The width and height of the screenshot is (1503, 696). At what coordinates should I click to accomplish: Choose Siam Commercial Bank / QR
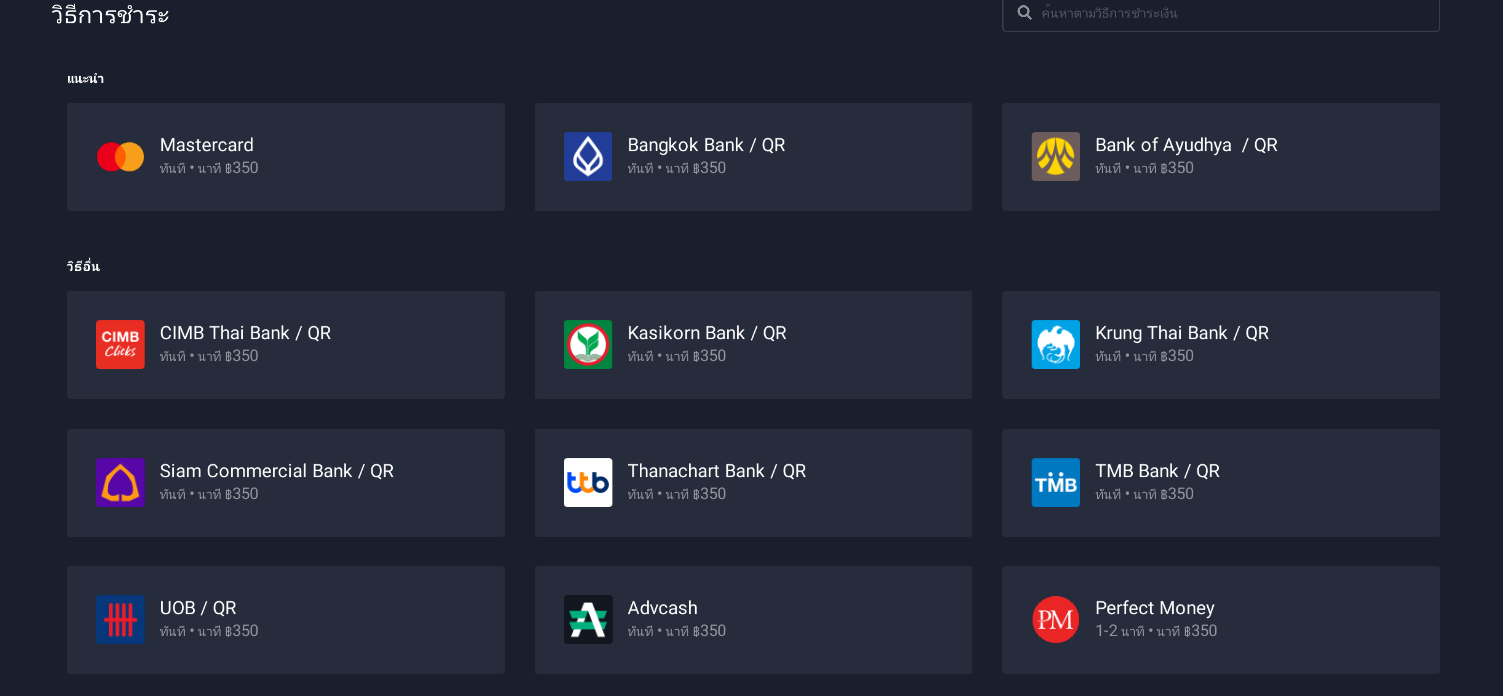click(x=286, y=483)
